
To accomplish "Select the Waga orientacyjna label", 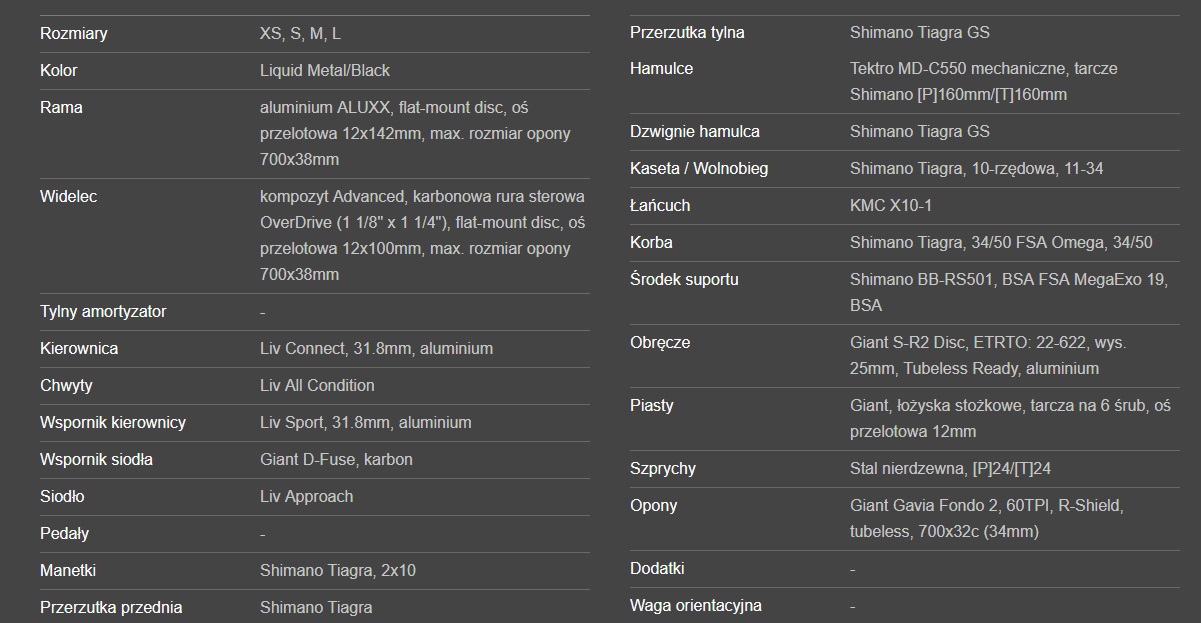I will tap(696, 605).
